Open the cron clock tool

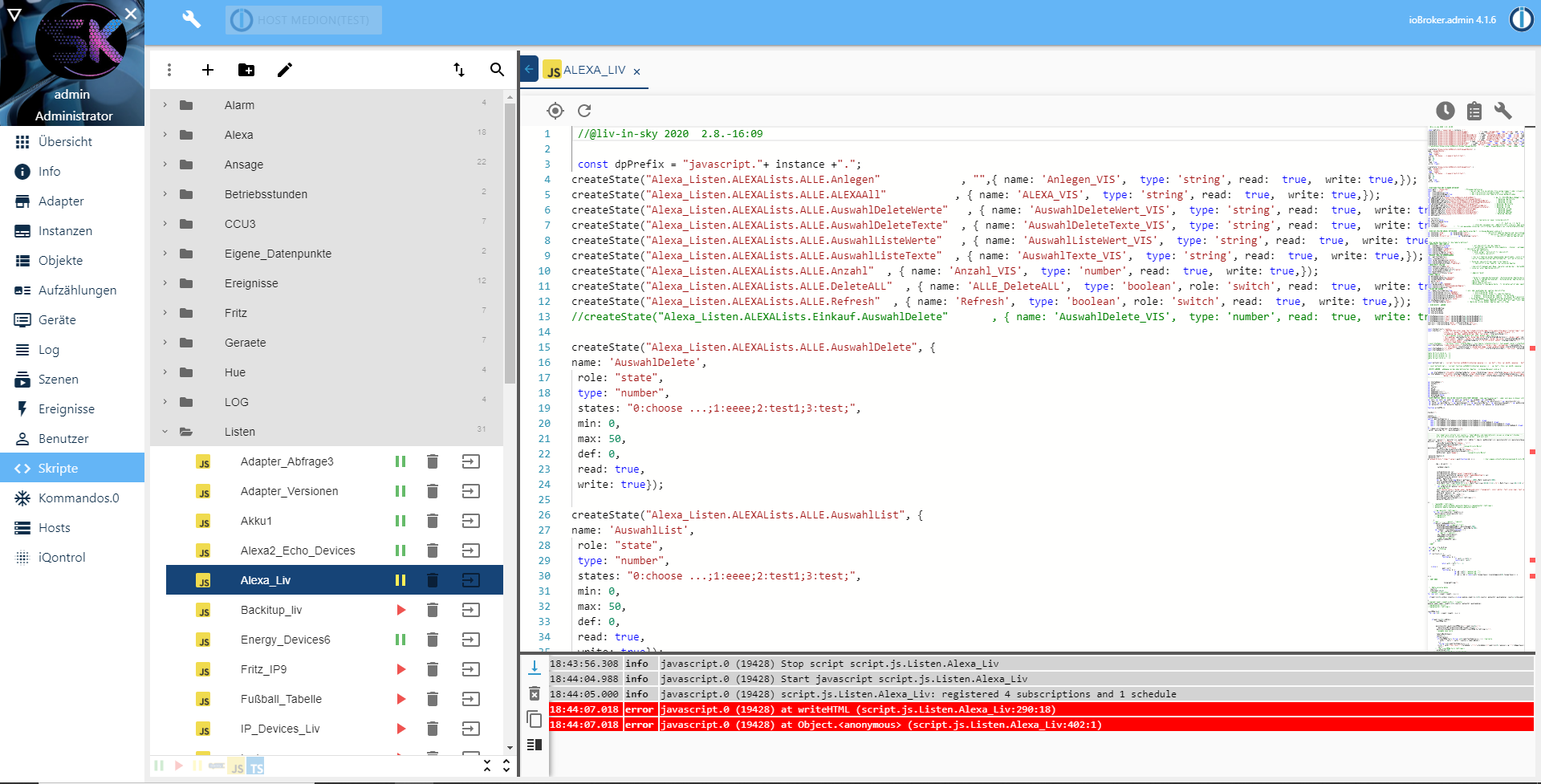click(1445, 111)
